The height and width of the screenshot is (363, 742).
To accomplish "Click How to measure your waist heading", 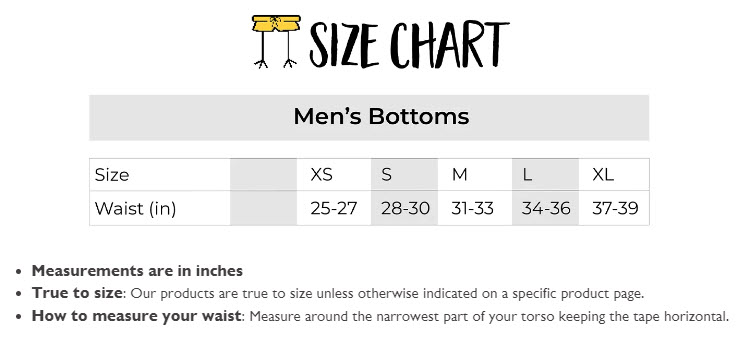I will [136, 316].
